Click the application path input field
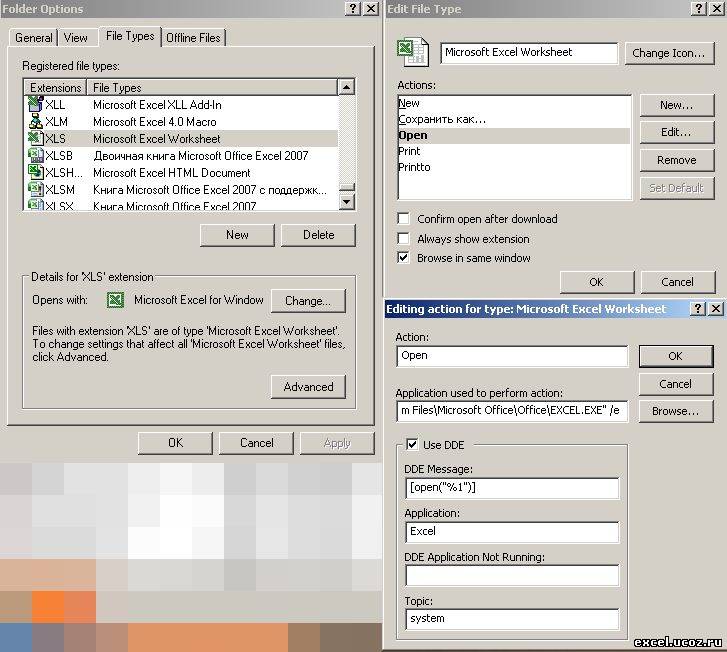Image resolution: width=727 pixels, height=652 pixels. click(512, 410)
